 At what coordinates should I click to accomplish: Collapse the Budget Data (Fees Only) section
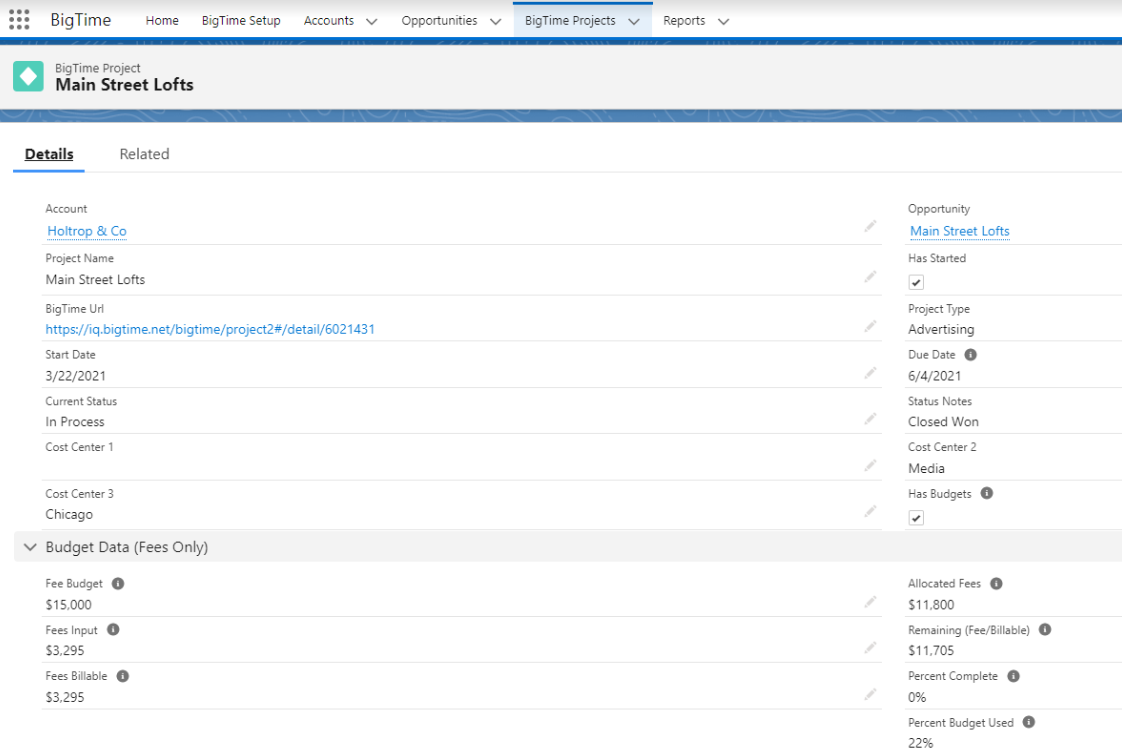click(30, 547)
